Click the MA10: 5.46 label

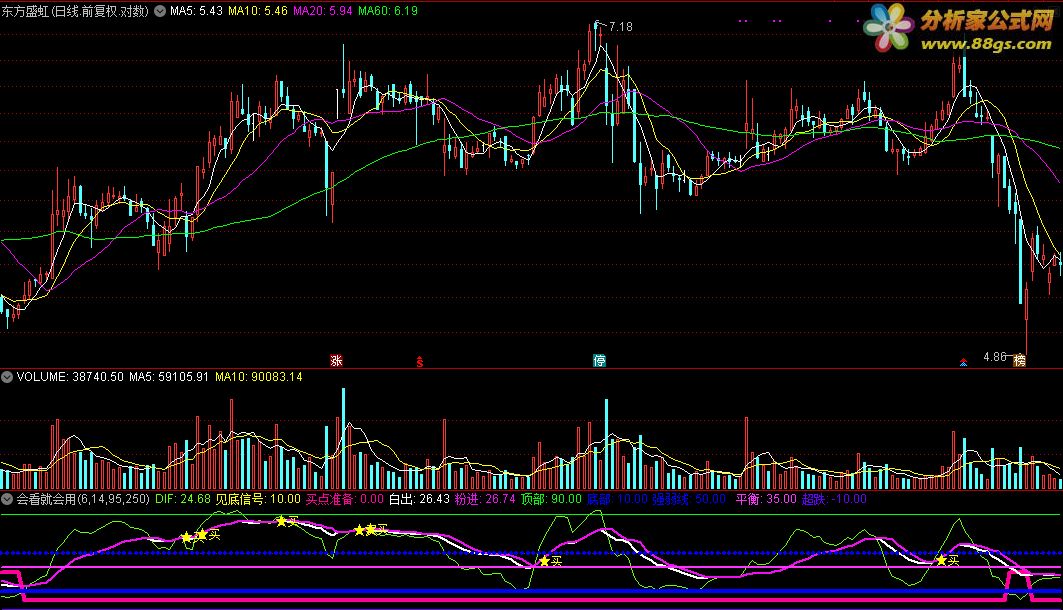[x=258, y=11]
